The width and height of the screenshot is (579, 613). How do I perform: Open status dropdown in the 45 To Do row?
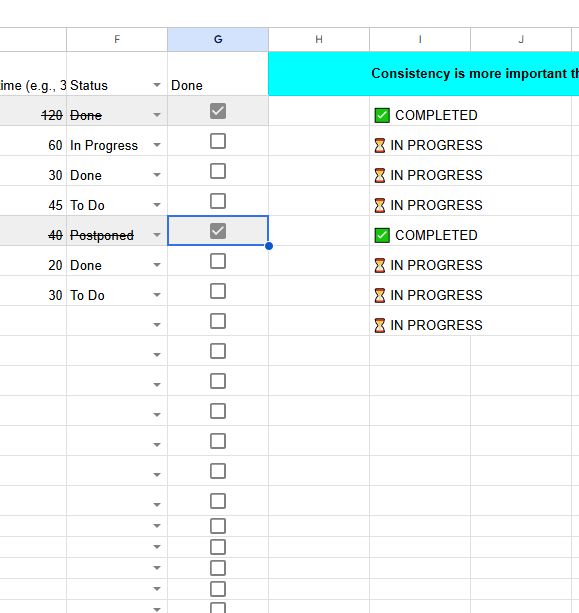pyautogui.click(x=157, y=205)
